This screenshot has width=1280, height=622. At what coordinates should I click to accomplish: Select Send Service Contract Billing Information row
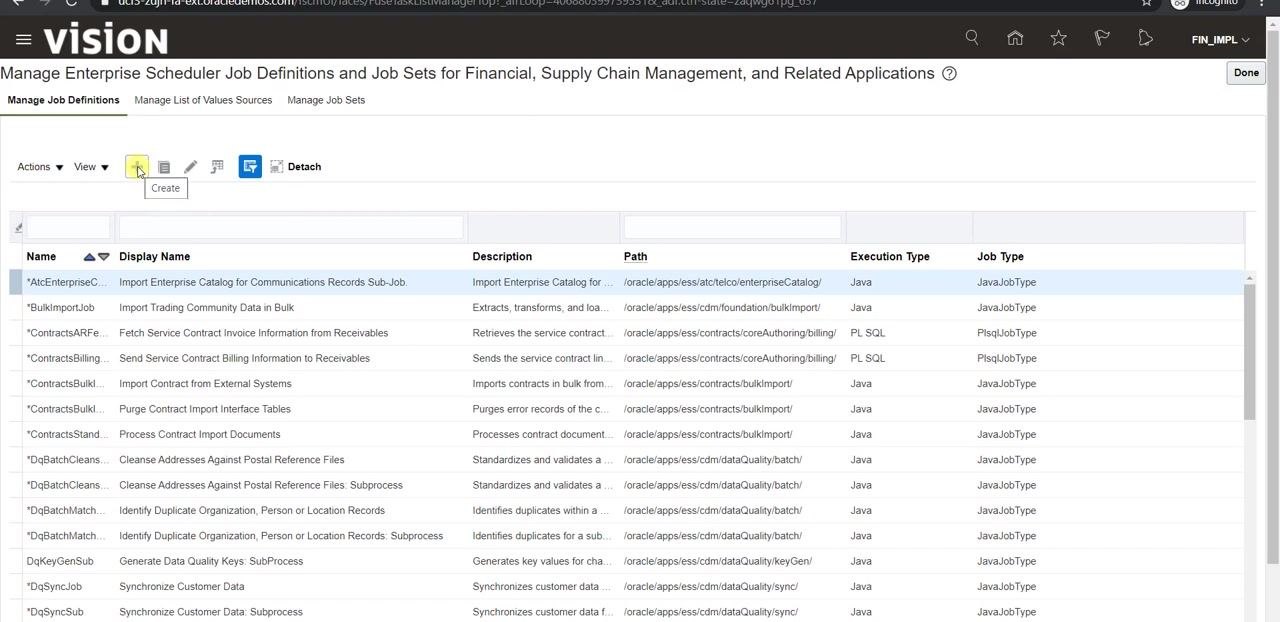[x=628, y=358]
